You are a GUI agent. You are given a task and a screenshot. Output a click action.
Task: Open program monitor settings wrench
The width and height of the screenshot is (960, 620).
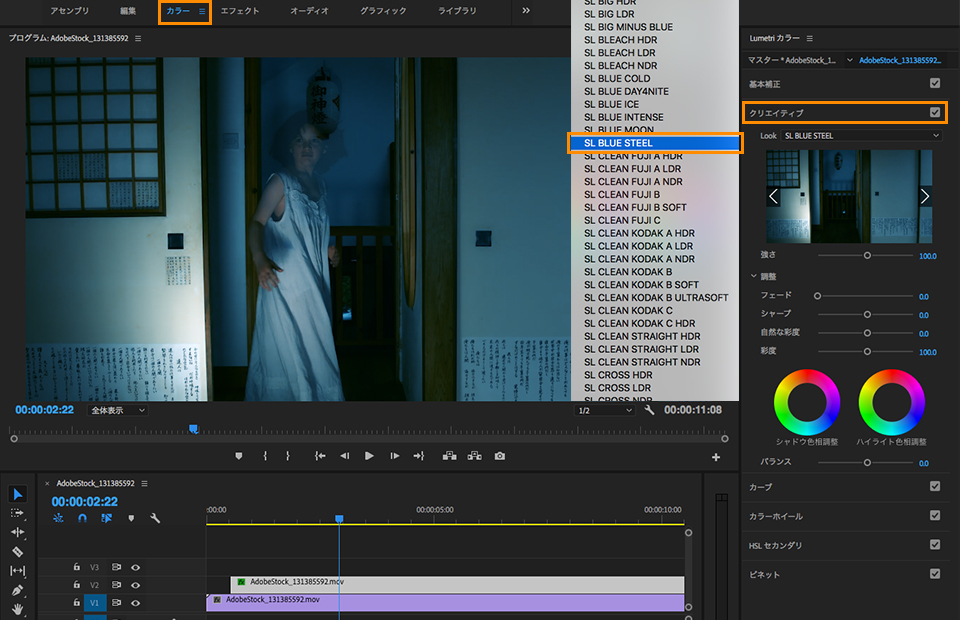(x=650, y=410)
